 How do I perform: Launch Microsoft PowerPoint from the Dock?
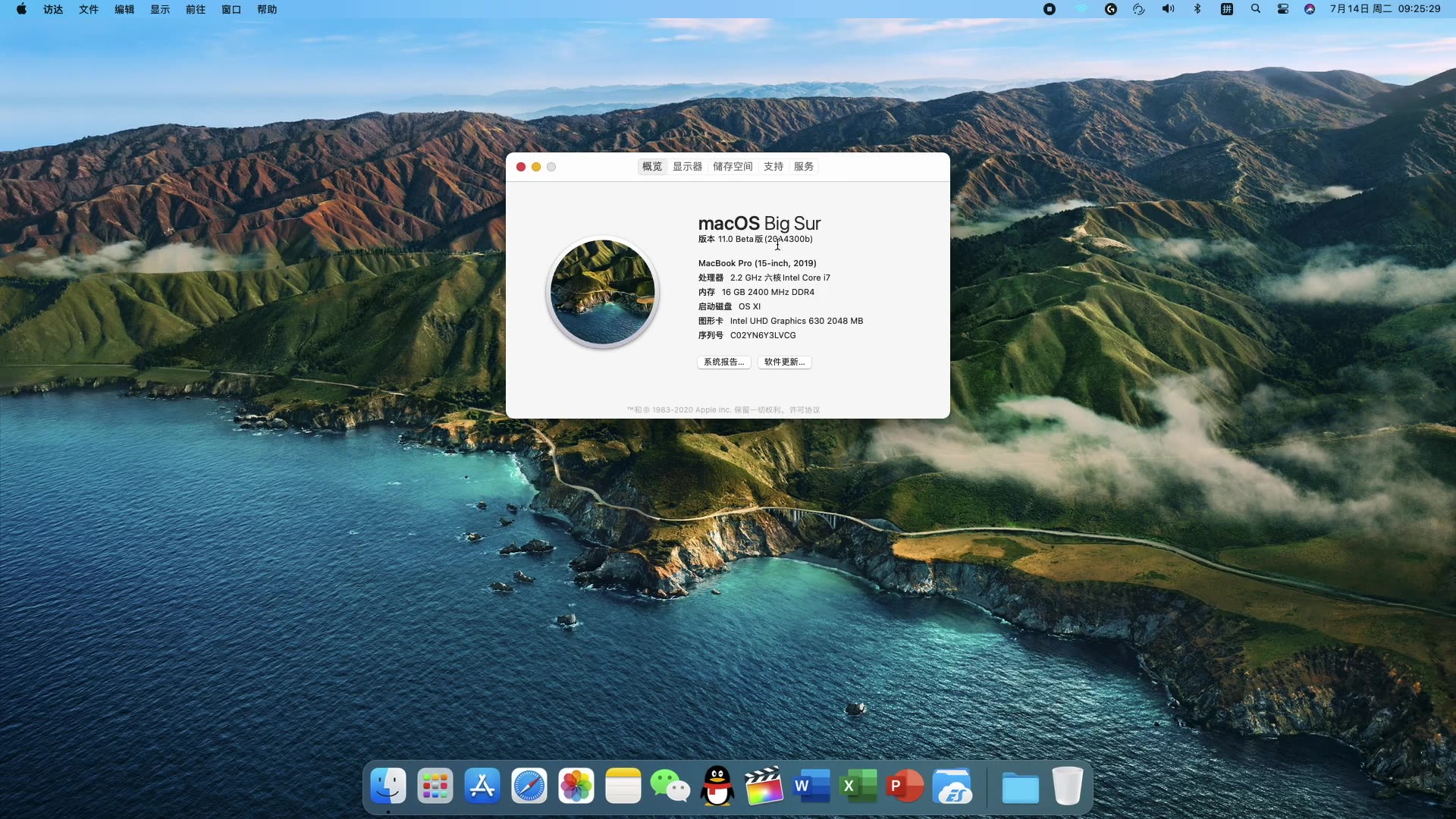tap(905, 786)
